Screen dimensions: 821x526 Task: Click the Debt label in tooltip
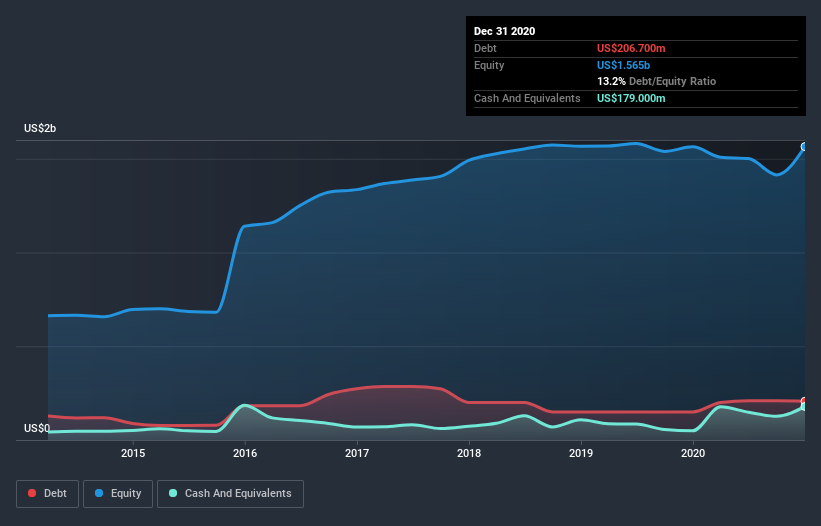pyautogui.click(x=485, y=48)
